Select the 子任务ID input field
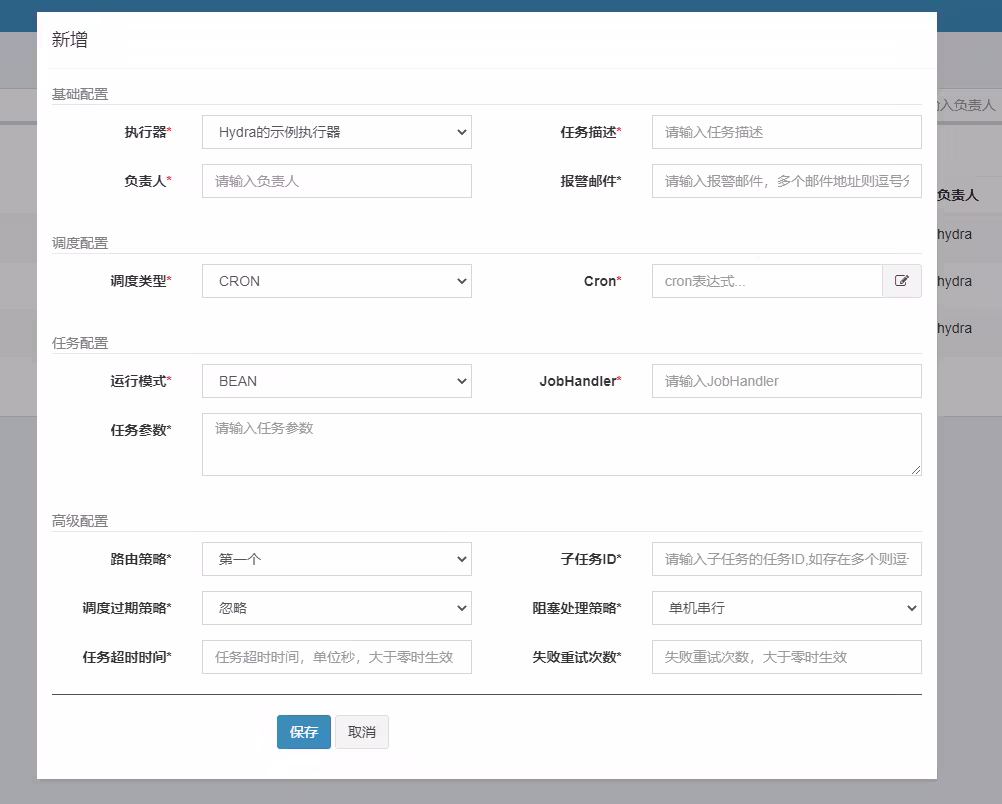 pyautogui.click(x=786, y=559)
